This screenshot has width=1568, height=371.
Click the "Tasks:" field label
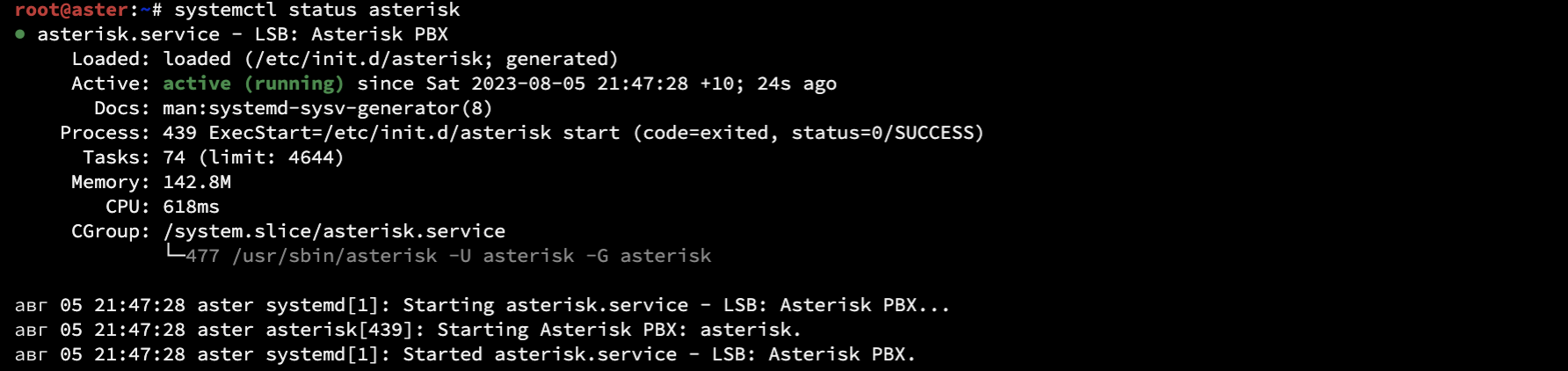click(116, 157)
